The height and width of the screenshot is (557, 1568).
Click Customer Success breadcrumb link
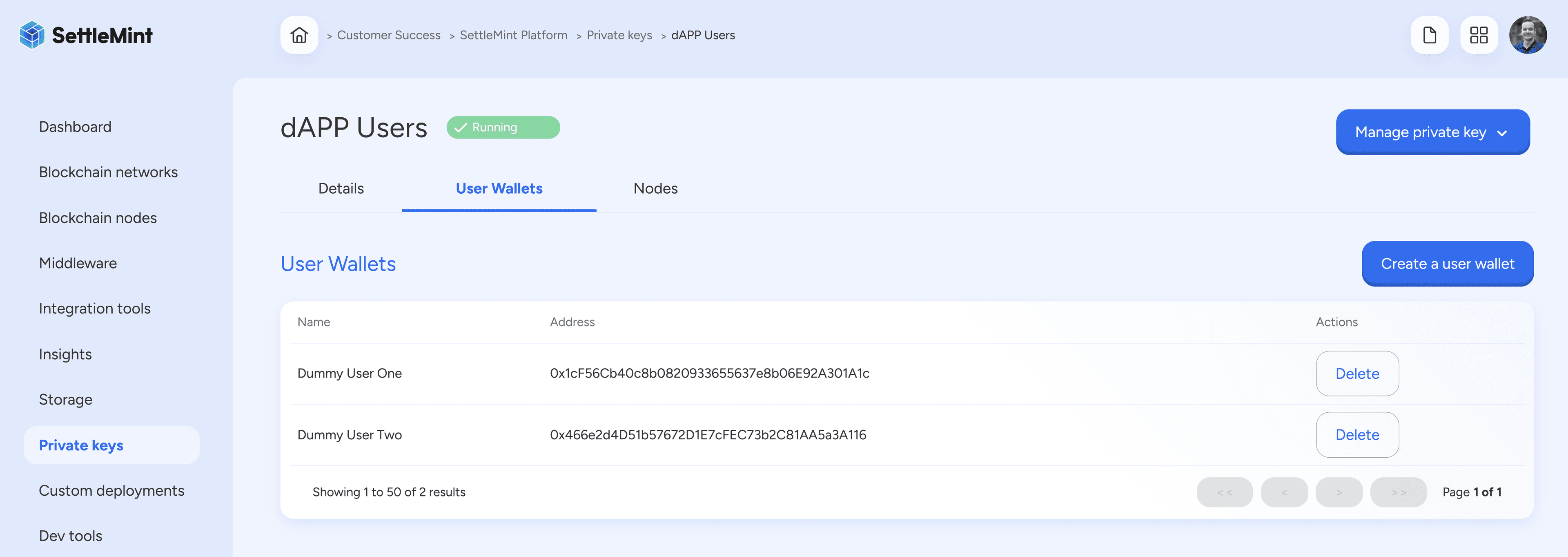click(x=388, y=35)
